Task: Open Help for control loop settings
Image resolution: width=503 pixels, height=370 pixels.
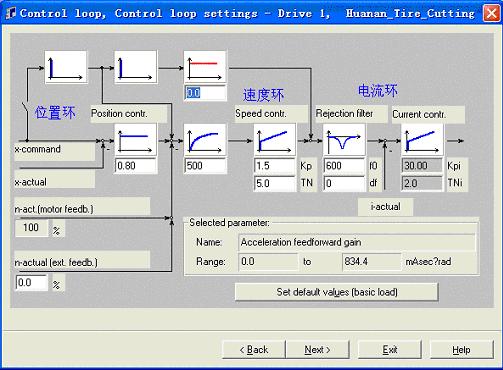Action: click(x=461, y=350)
